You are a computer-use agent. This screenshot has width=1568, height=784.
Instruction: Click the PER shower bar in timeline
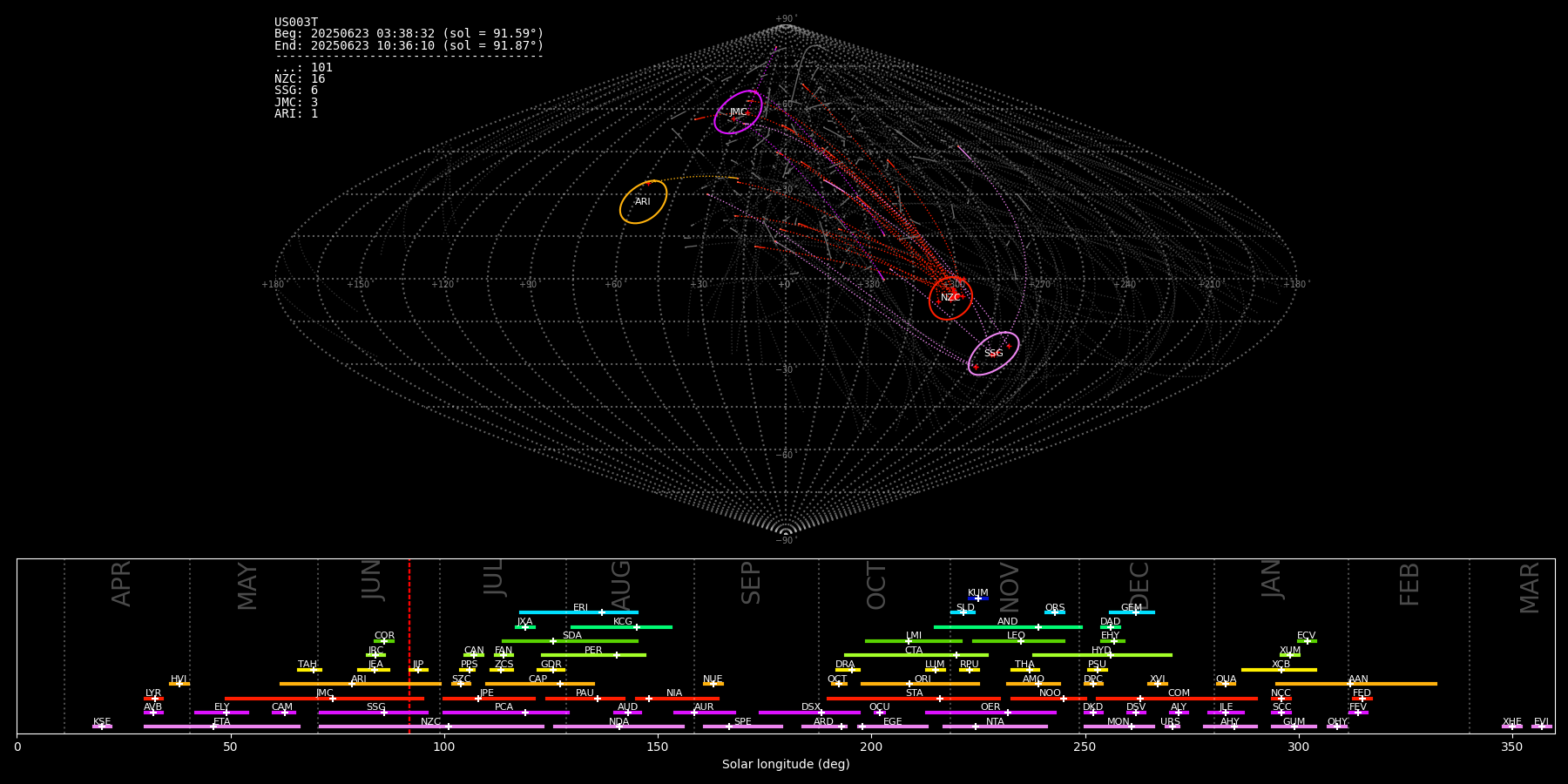(x=593, y=655)
